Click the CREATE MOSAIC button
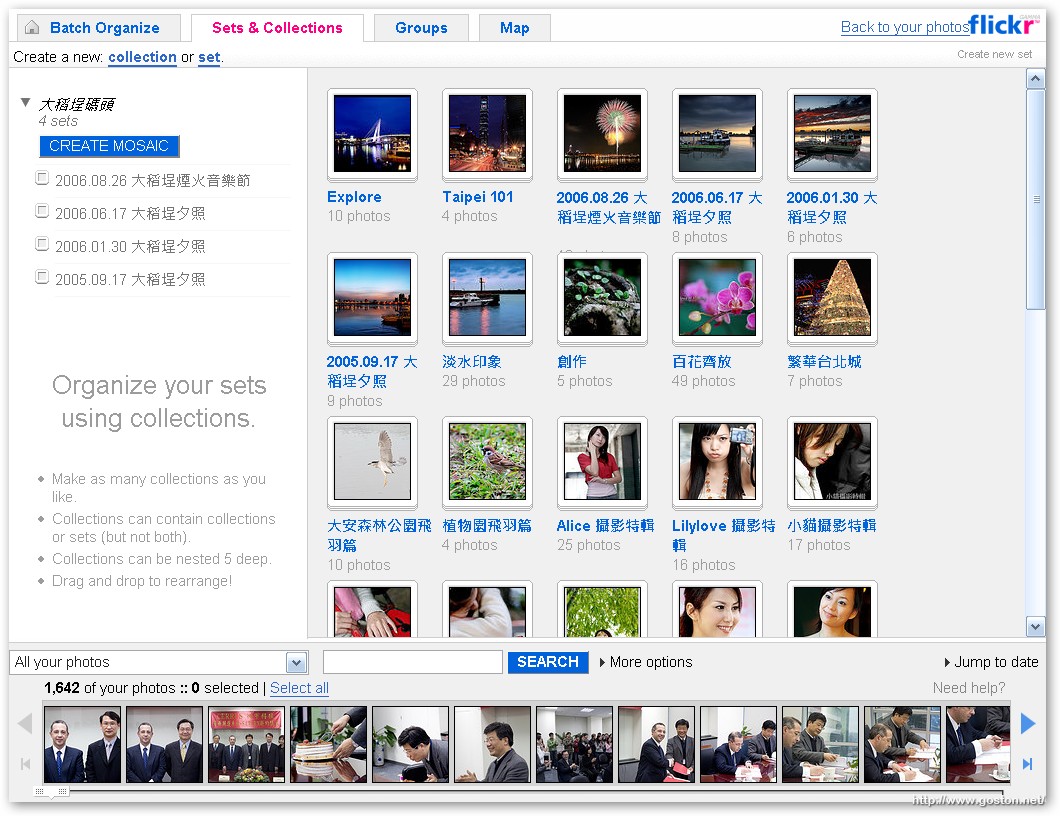Viewport: 1060px width, 816px height. (109, 146)
